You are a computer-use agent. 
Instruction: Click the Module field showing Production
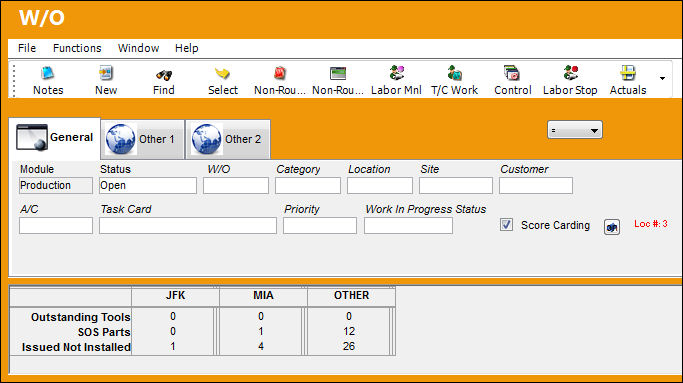click(x=56, y=186)
